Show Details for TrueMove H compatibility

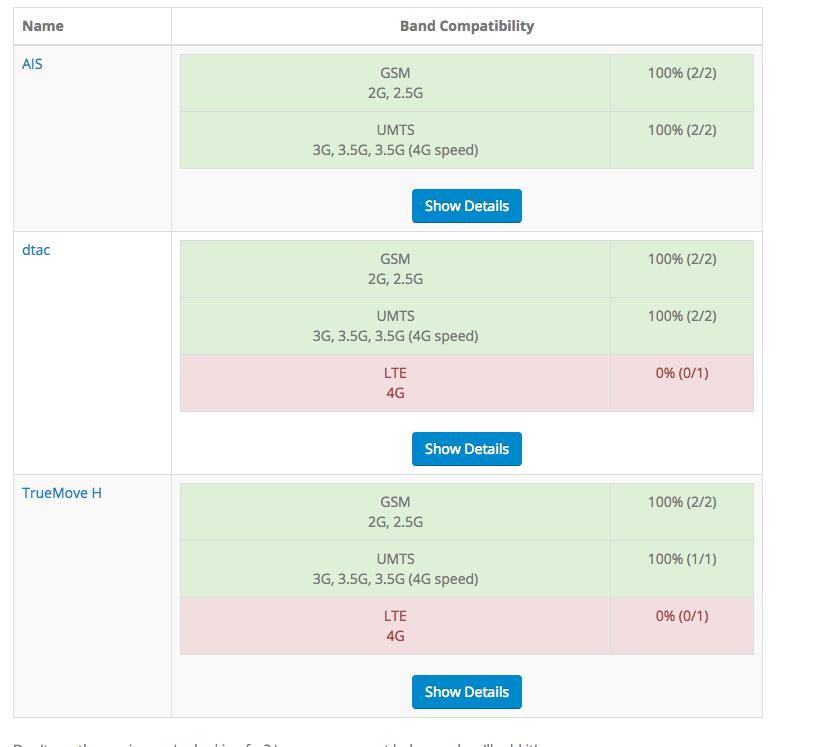click(466, 692)
